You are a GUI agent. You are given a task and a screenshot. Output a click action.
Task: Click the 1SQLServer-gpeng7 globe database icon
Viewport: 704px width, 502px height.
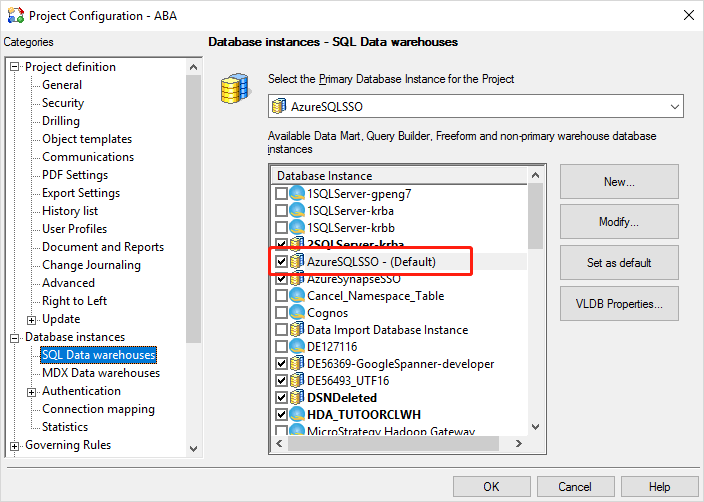click(297, 193)
